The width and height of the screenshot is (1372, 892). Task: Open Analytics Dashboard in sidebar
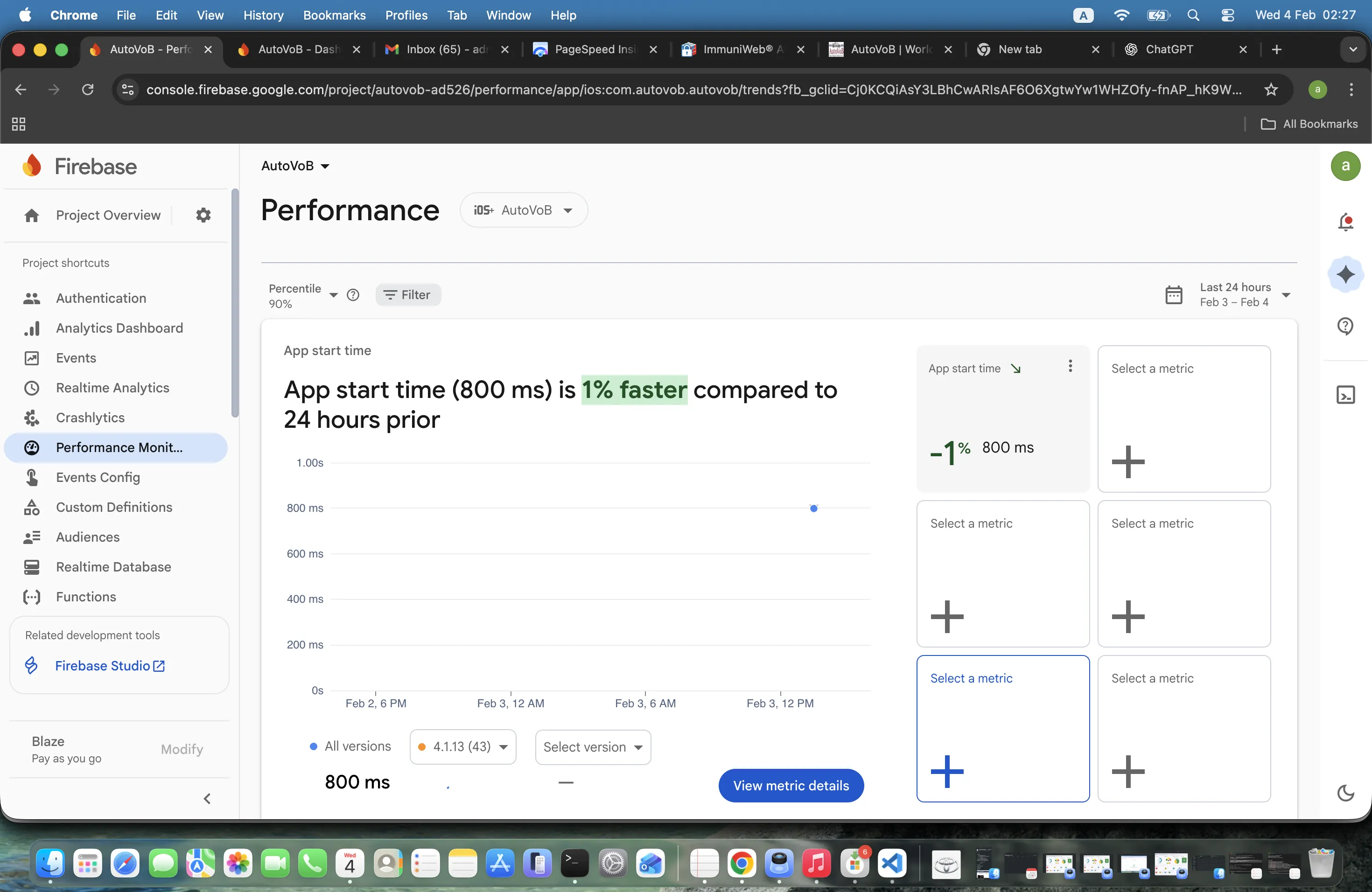pyautogui.click(x=119, y=328)
